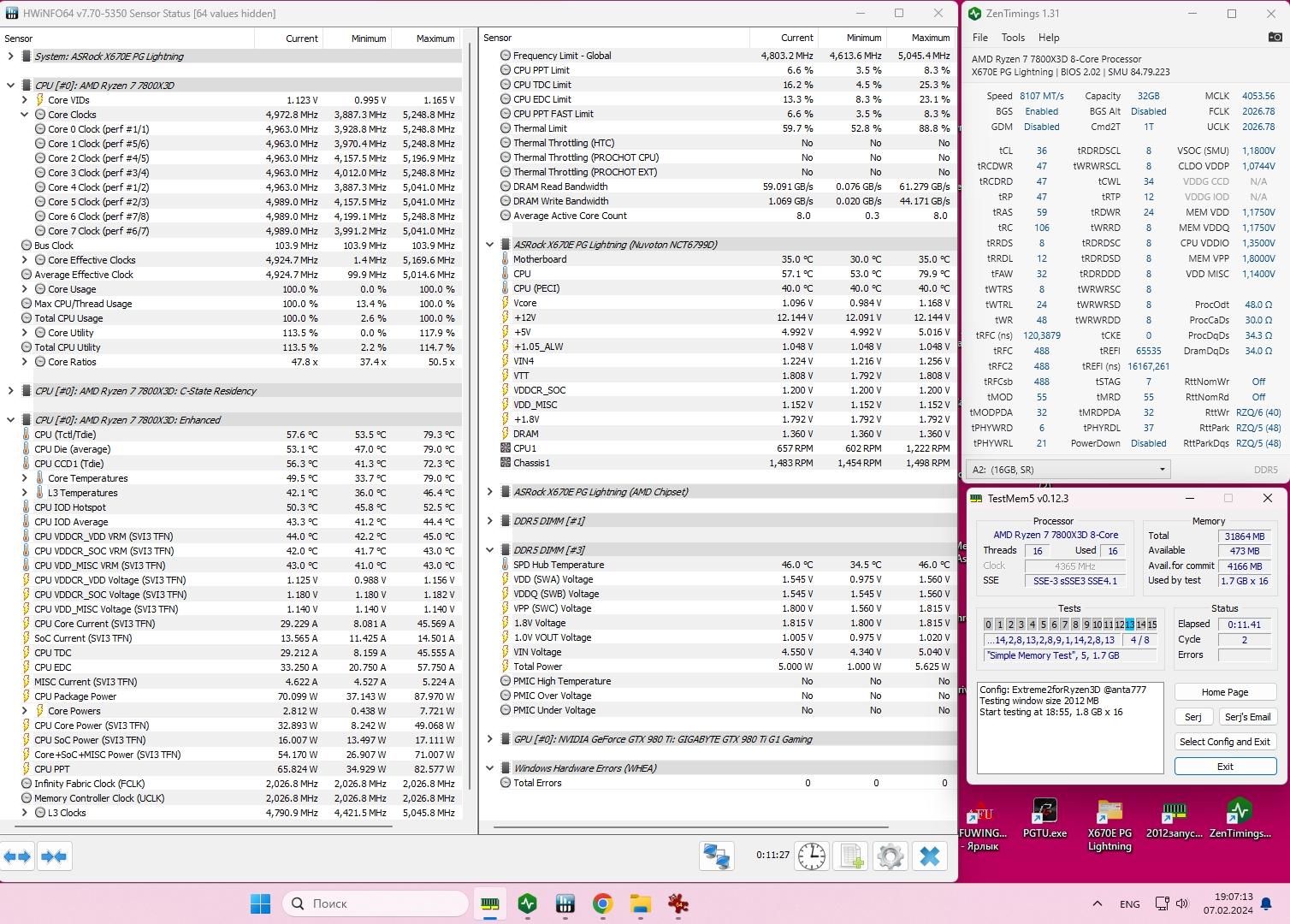The image size is (1290, 924).
Task: Select the 2012запус... desktop shortcut
Action: pyautogui.click(x=1175, y=819)
